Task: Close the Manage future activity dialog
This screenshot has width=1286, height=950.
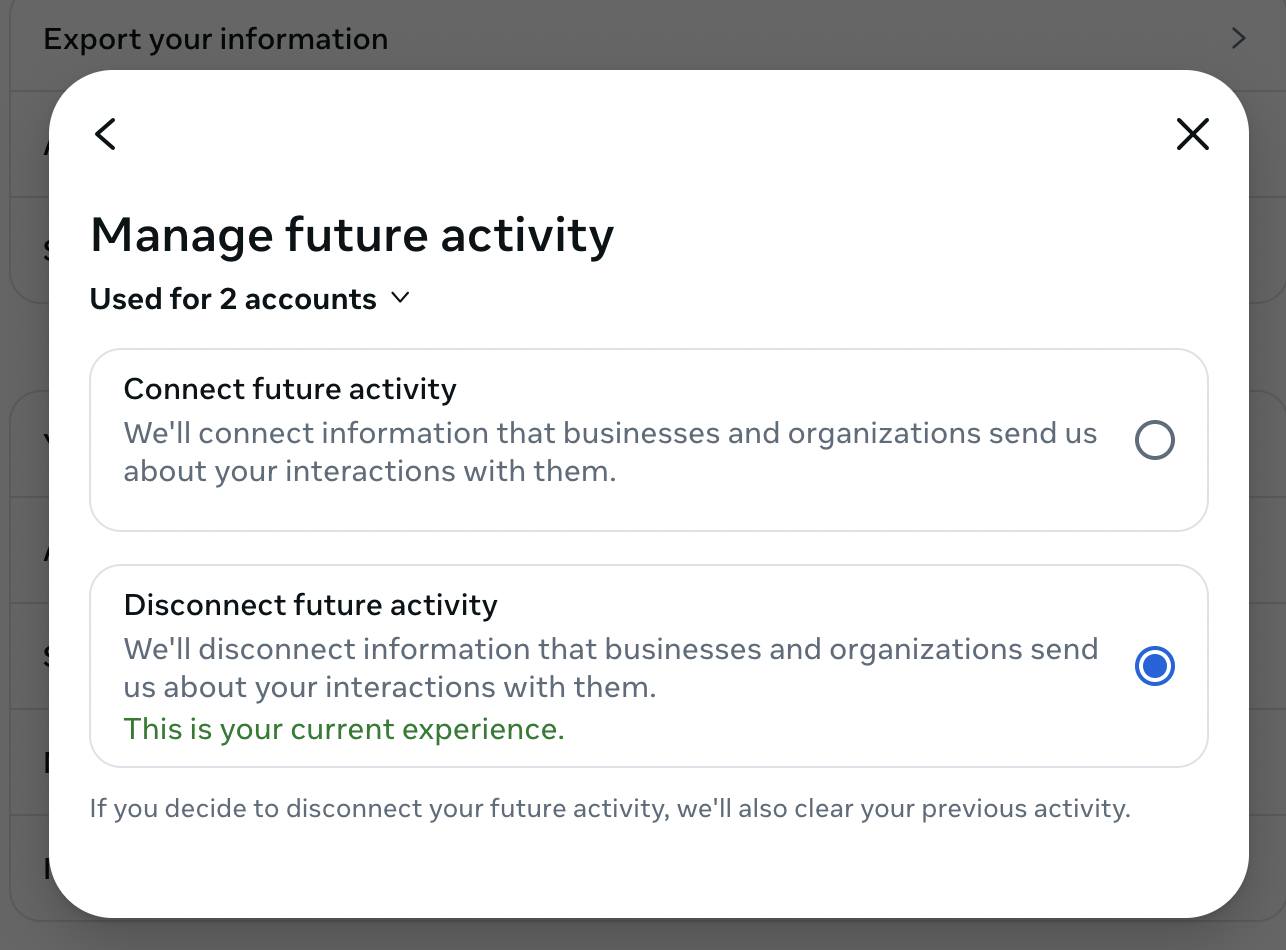Action: click(1192, 134)
